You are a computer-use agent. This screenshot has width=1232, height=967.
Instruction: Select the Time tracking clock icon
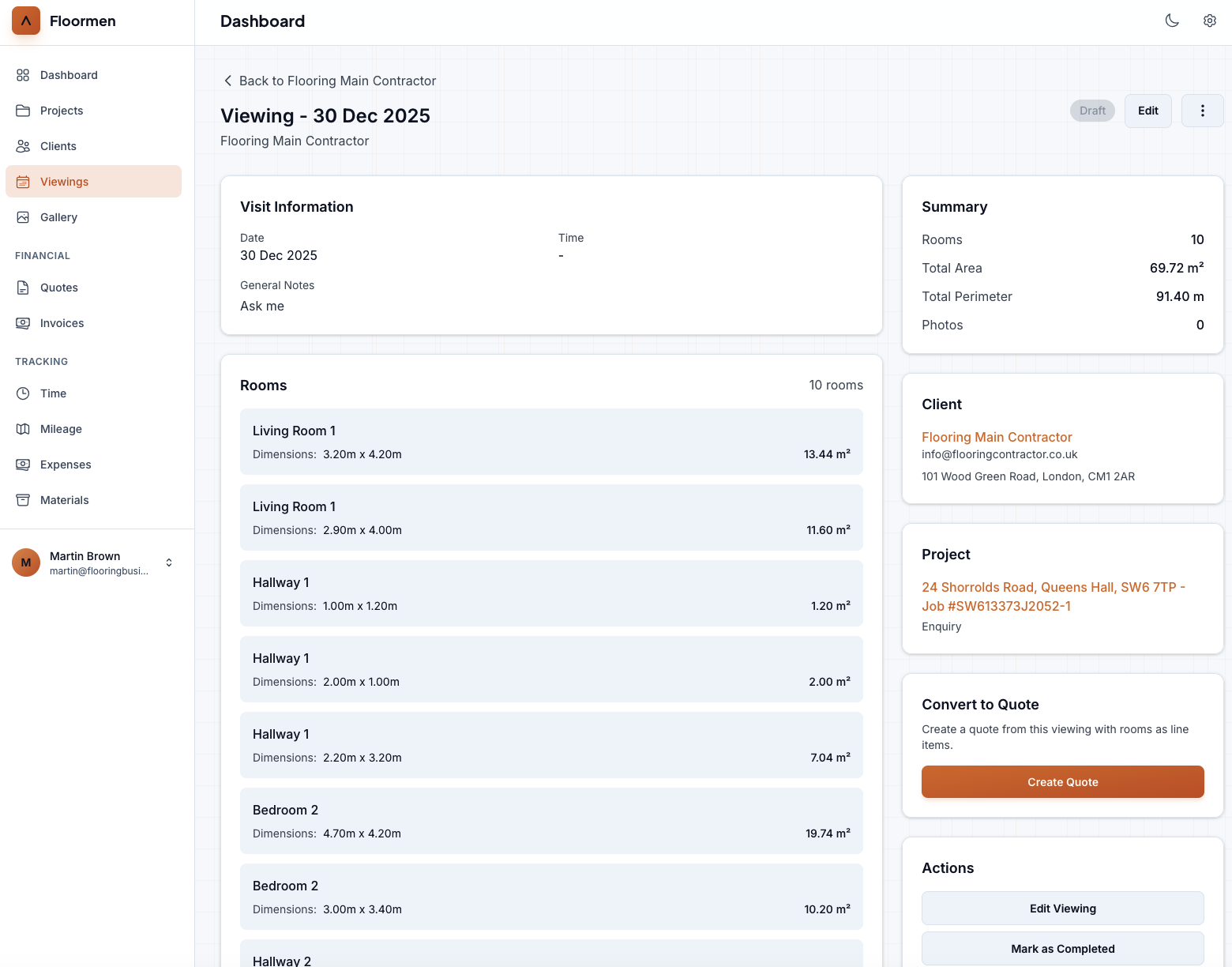point(22,393)
